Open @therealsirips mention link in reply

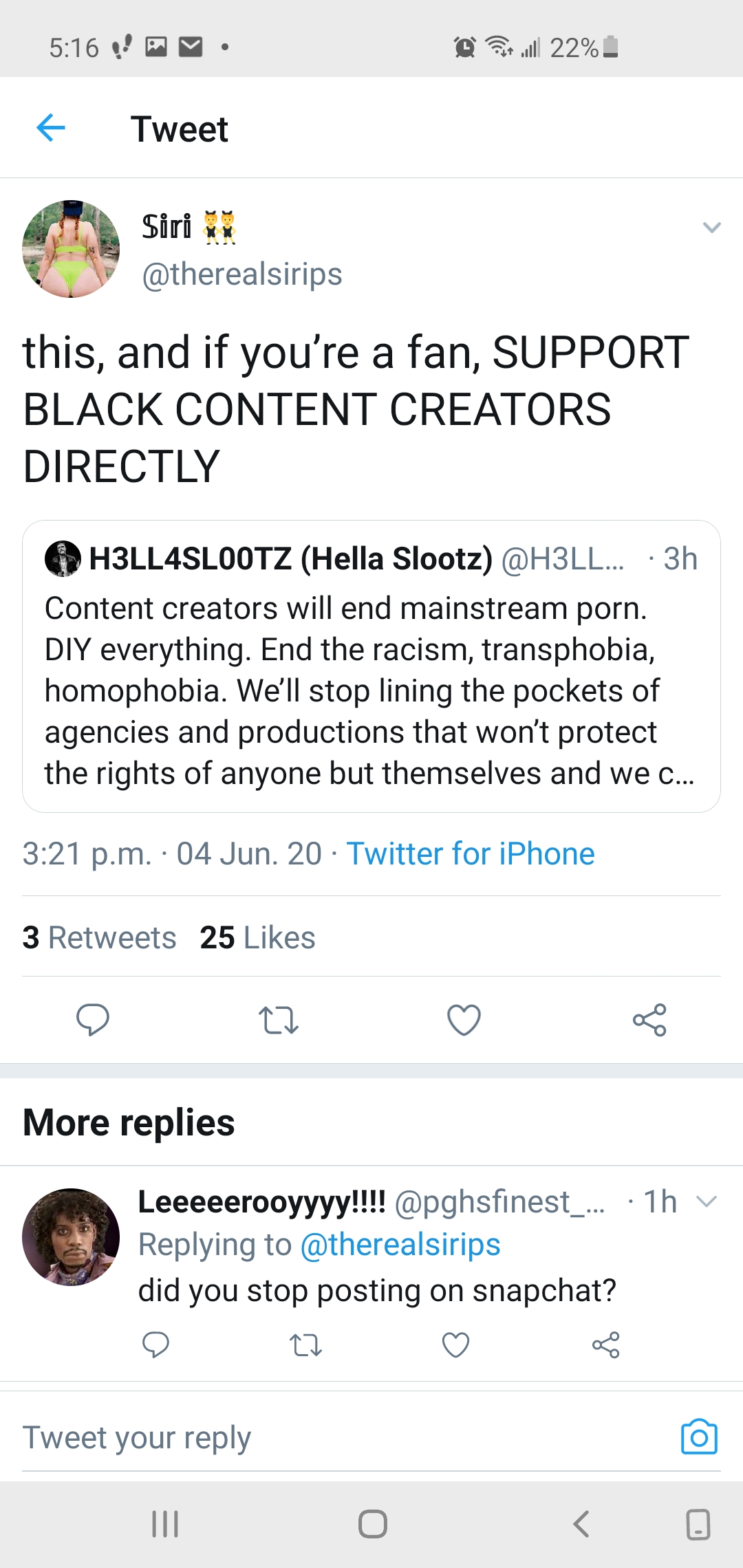click(400, 1245)
